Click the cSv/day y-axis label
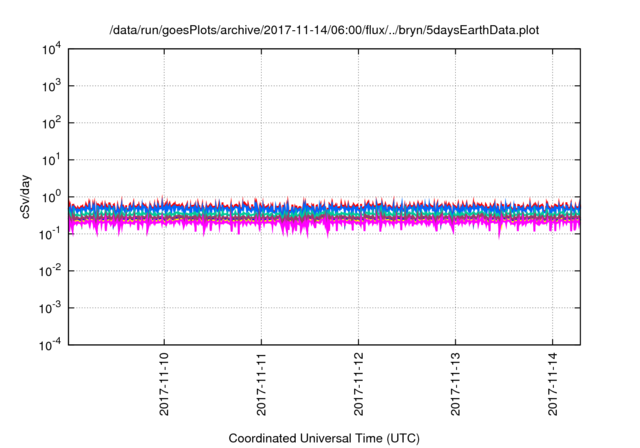 tap(26, 197)
